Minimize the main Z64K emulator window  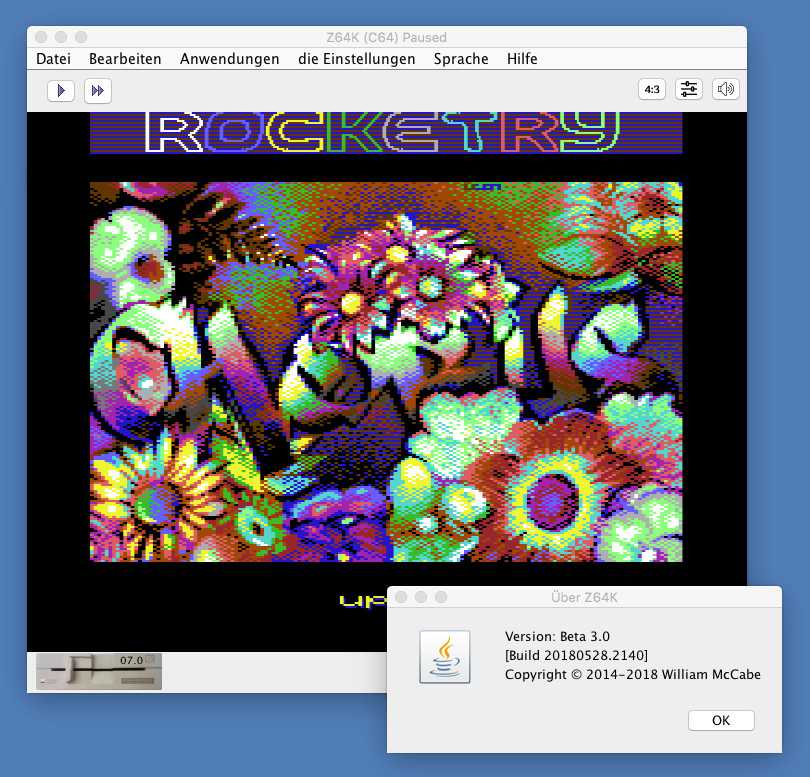61,37
